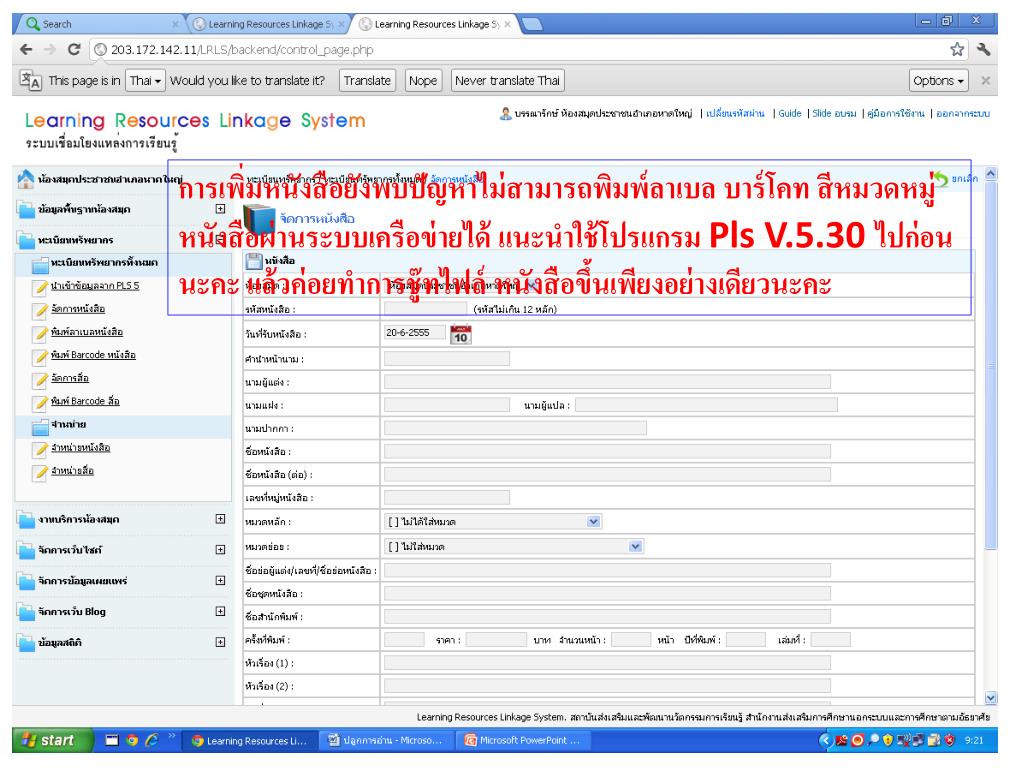Open Microsoft PowerPoint taskbar window

[x=524, y=741]
